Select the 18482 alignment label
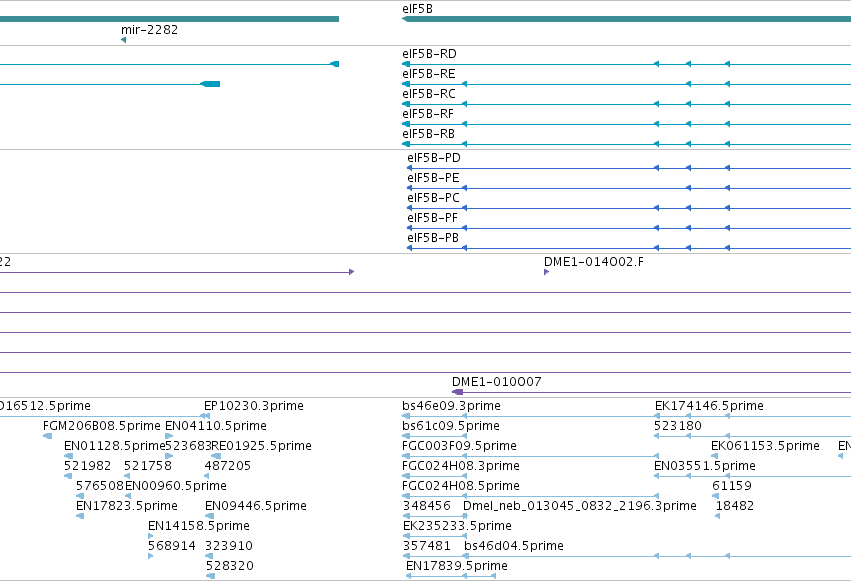The height and width of the screenshot is (581, 851). coord(735,506)
